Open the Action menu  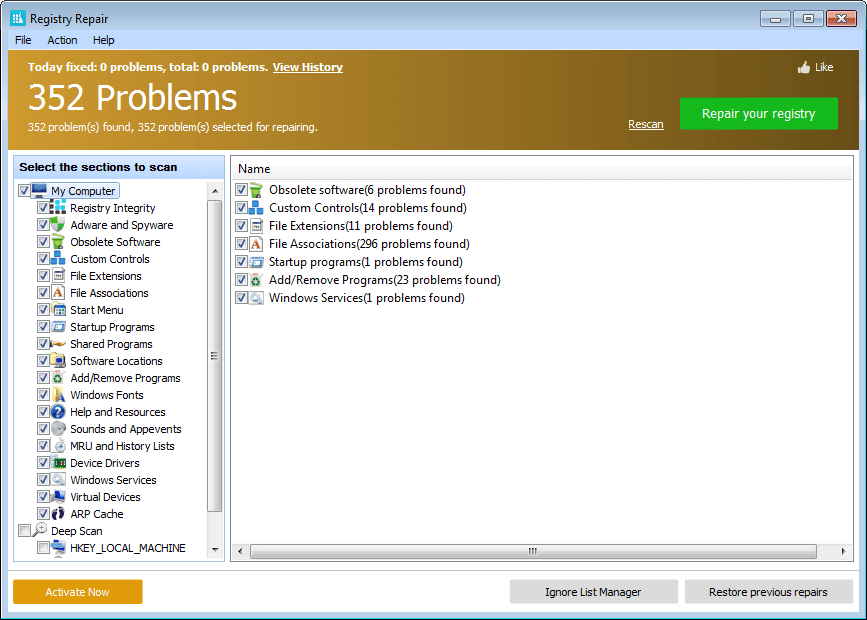pos(62,40)
